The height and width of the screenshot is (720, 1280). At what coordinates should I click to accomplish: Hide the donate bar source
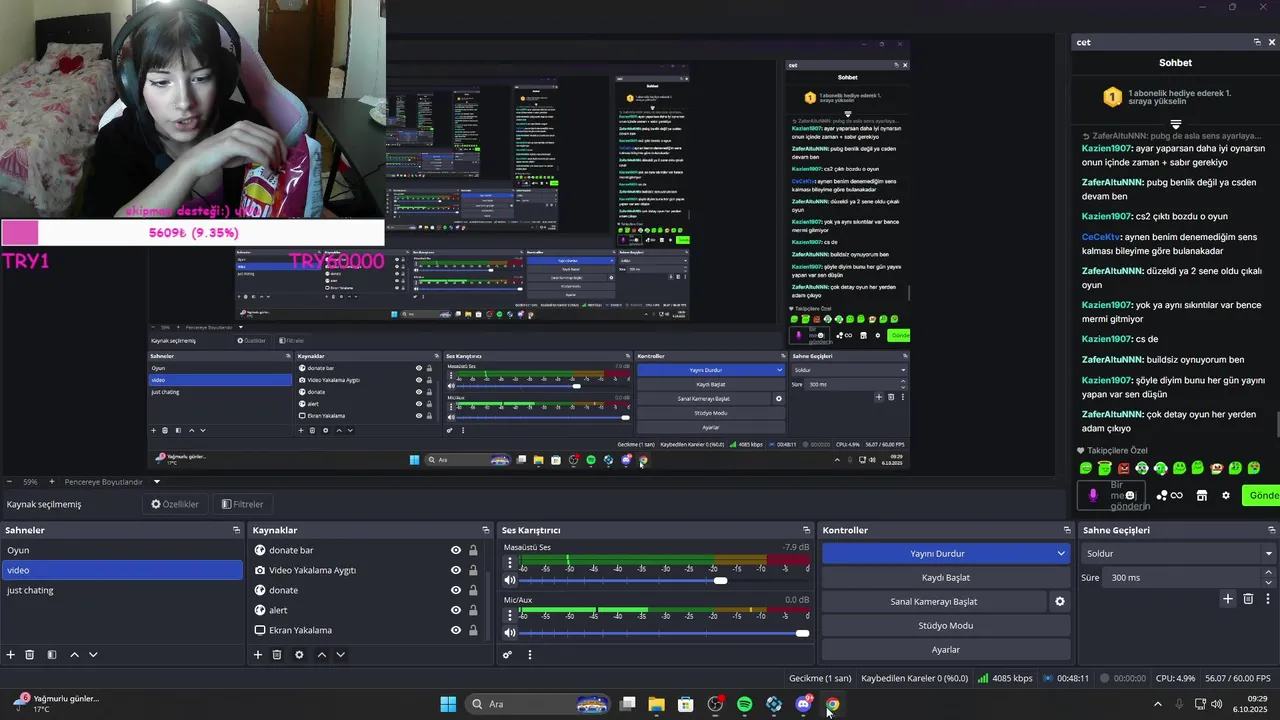[x=456, y=550]
